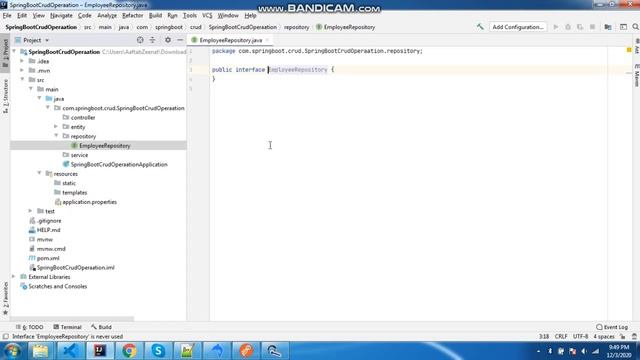Open the 1: Project side tool window
Image resolution: width=640 pixels, height=360 pixels.
[5, 54]
